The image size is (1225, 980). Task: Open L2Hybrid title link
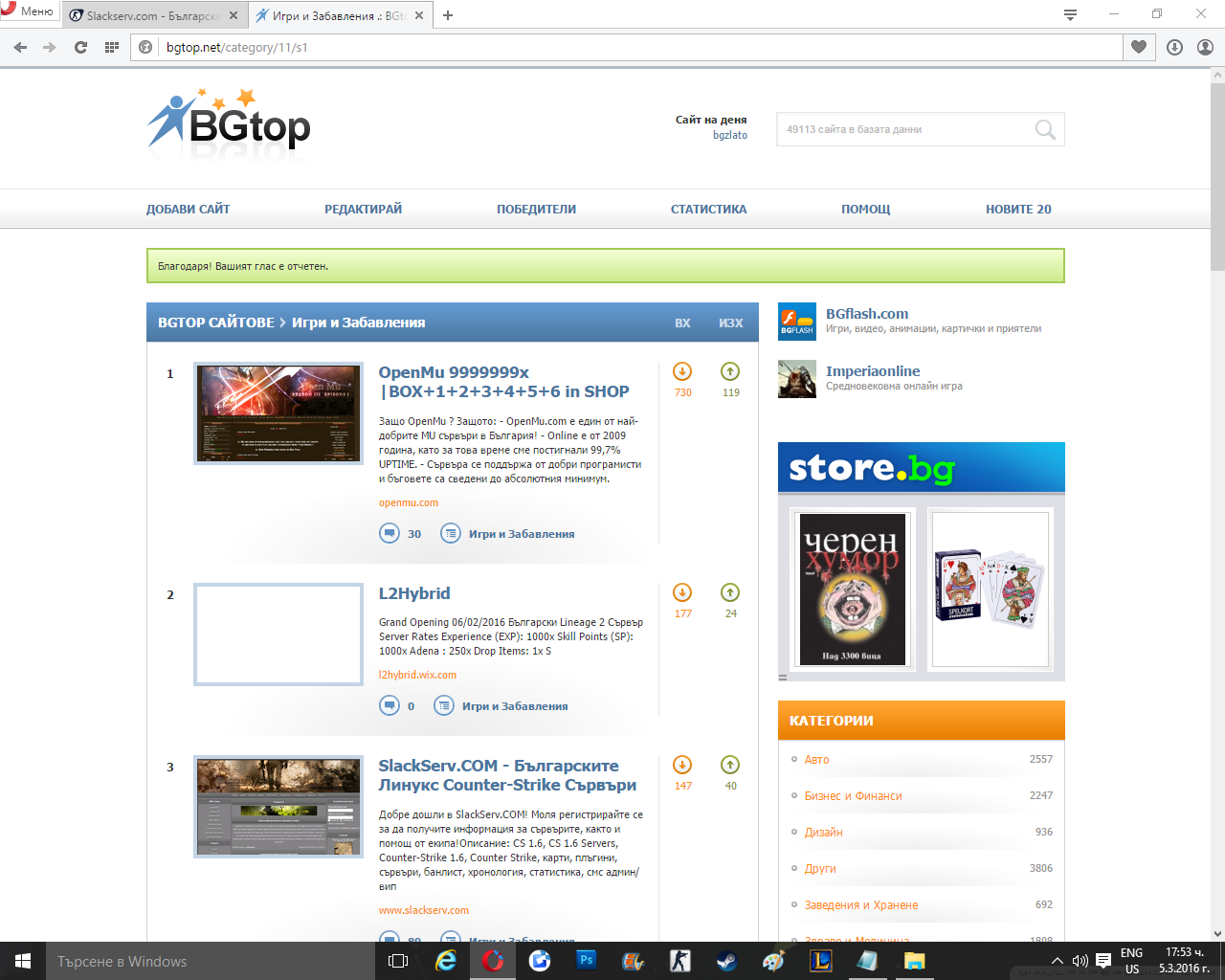(414, 593)
